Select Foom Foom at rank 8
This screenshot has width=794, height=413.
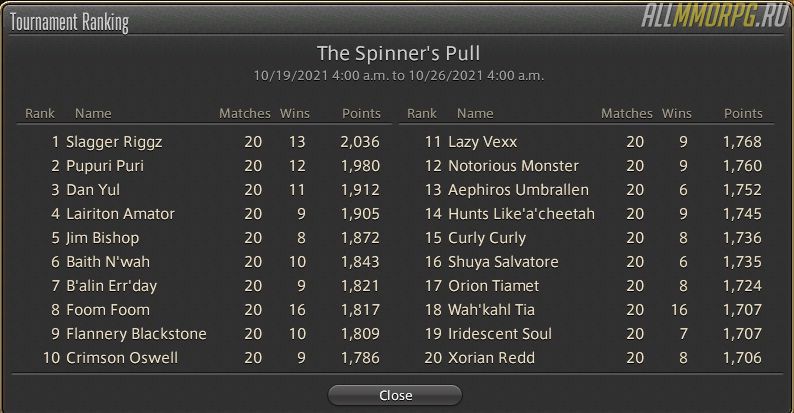click(x=205, y=310)
